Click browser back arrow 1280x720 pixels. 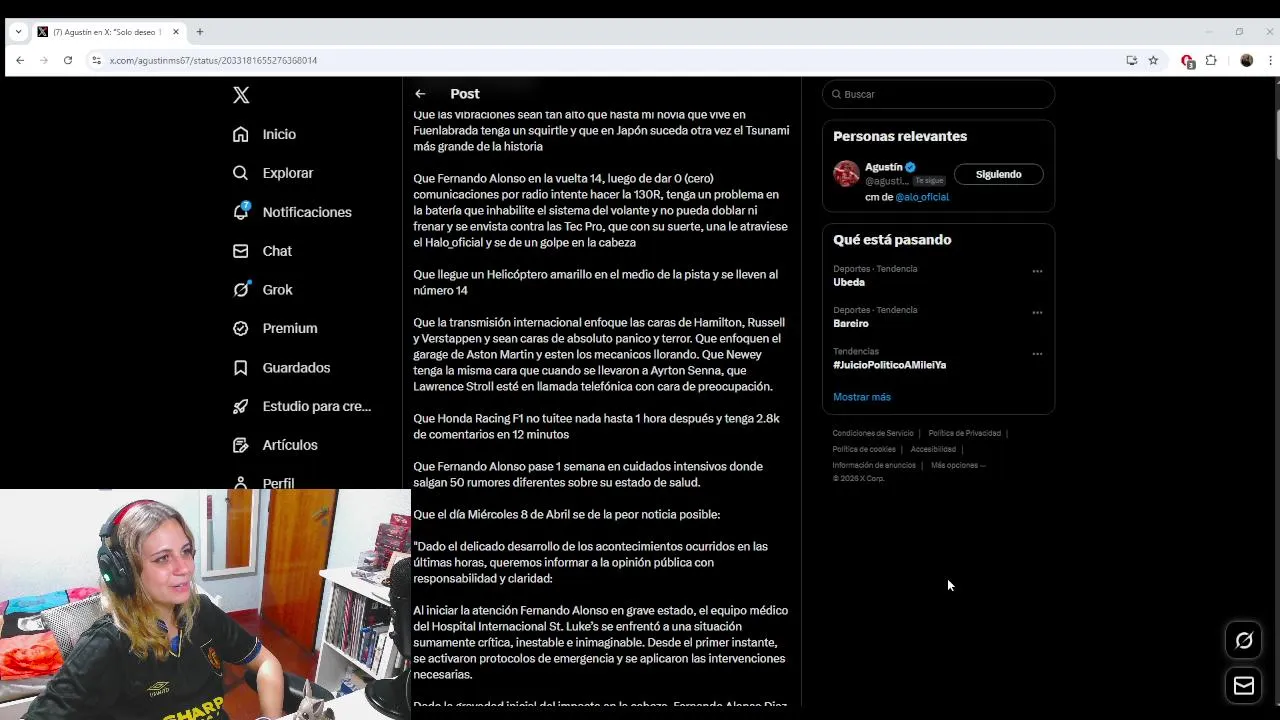(19, 60)
